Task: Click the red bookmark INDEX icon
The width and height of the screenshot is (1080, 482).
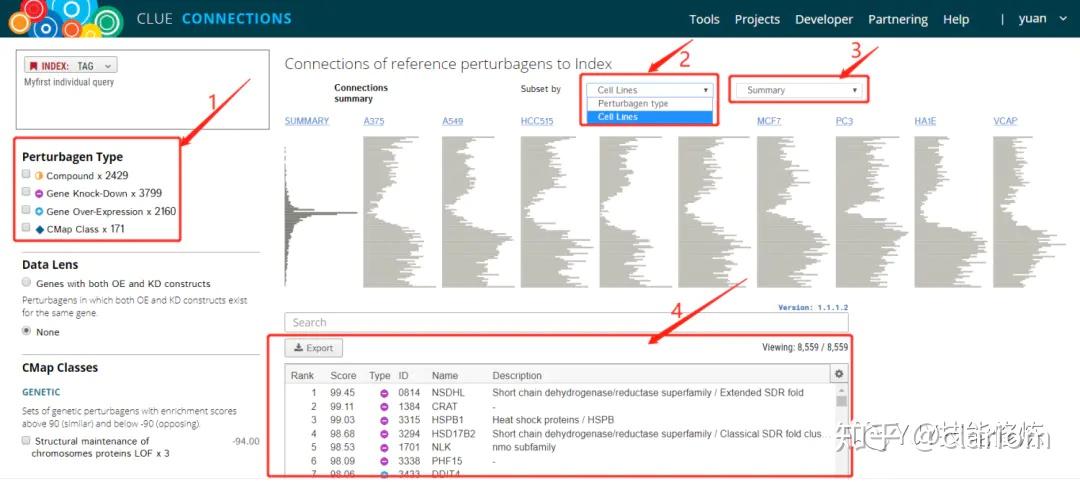Action: click(x=33, y=65)
